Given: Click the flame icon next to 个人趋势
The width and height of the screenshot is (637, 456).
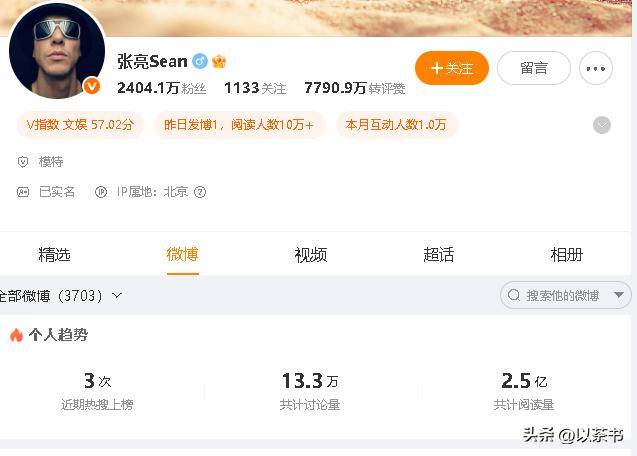Looking at the screenshot, I should coord(16,335).
